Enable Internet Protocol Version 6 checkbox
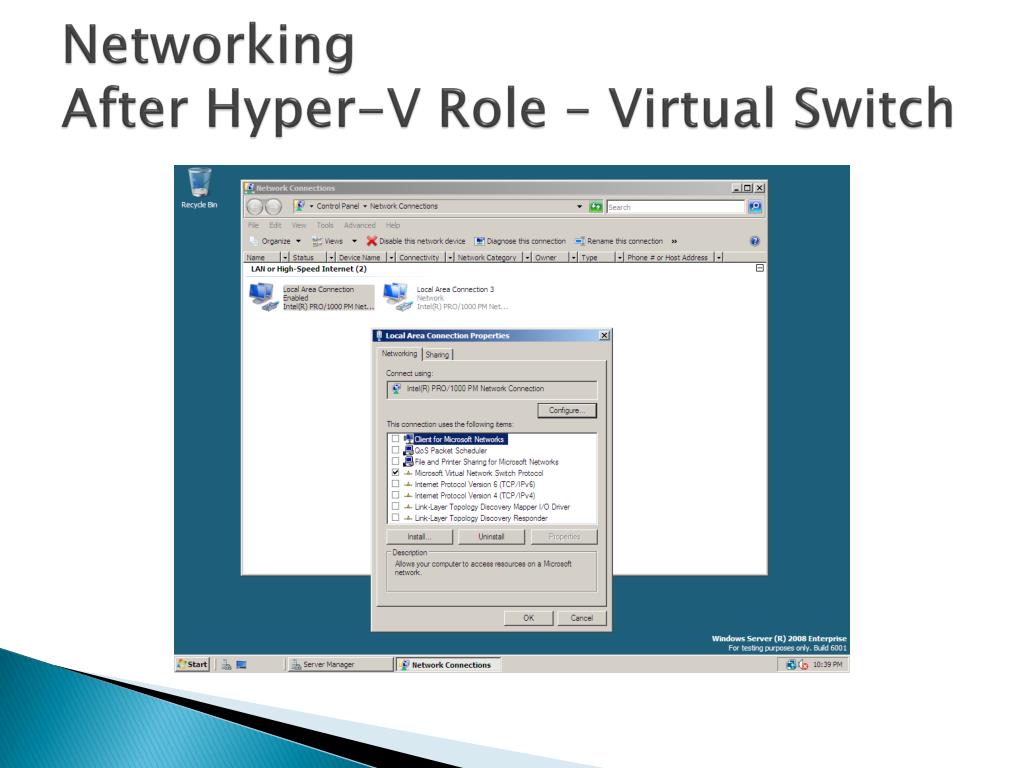This screenshot has height=768, width=1024. point(395,484)
